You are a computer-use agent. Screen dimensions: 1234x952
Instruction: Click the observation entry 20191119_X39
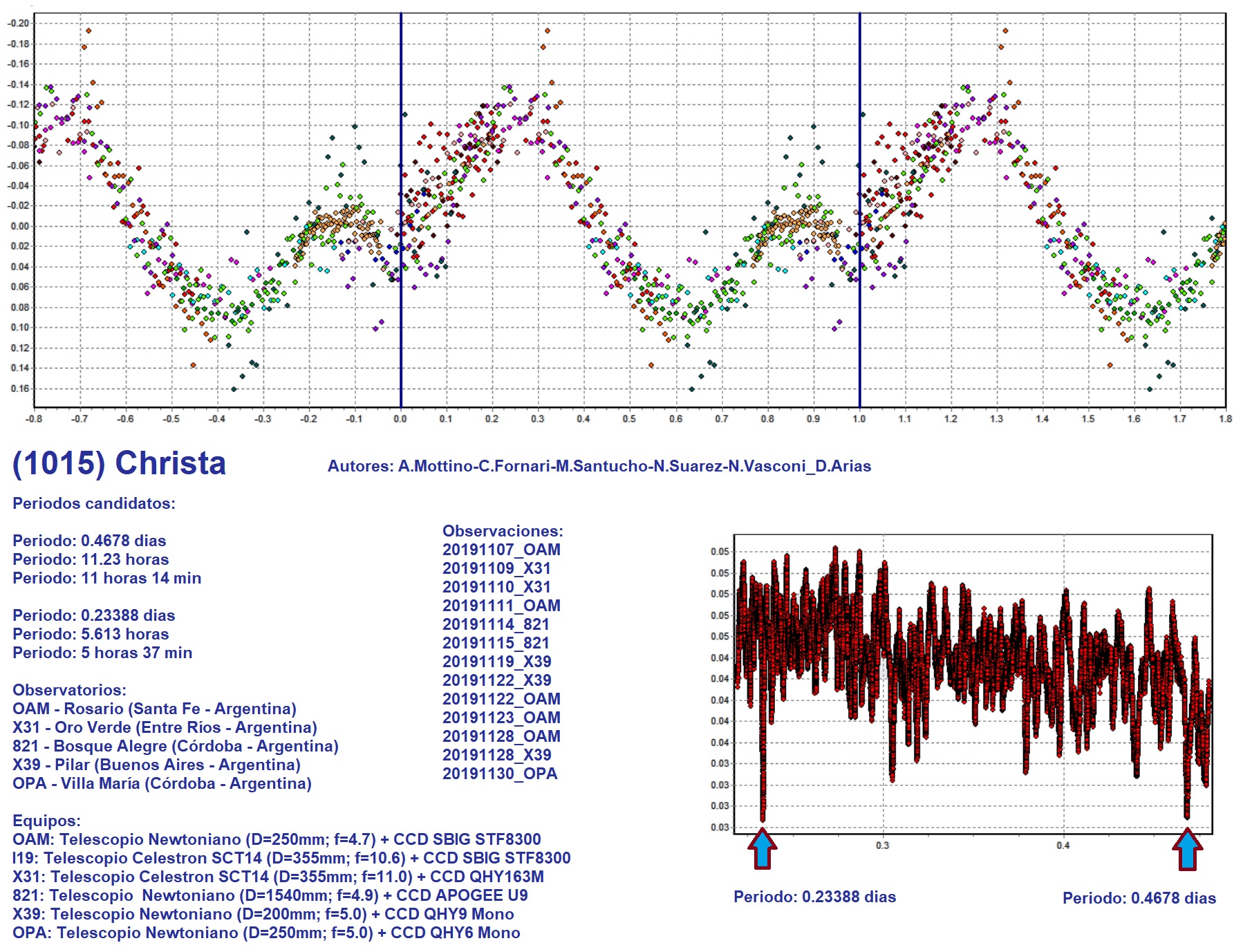tap(496, 662)
